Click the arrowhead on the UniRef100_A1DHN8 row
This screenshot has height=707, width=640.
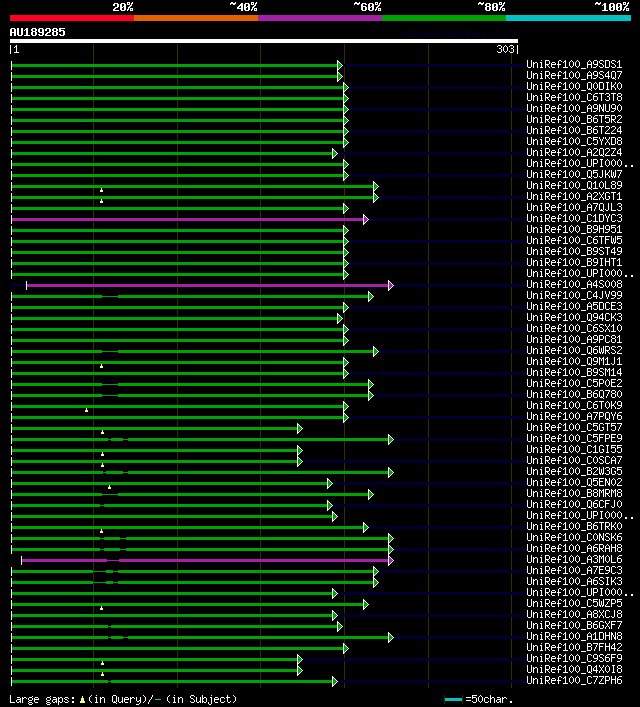click(391, 637)
